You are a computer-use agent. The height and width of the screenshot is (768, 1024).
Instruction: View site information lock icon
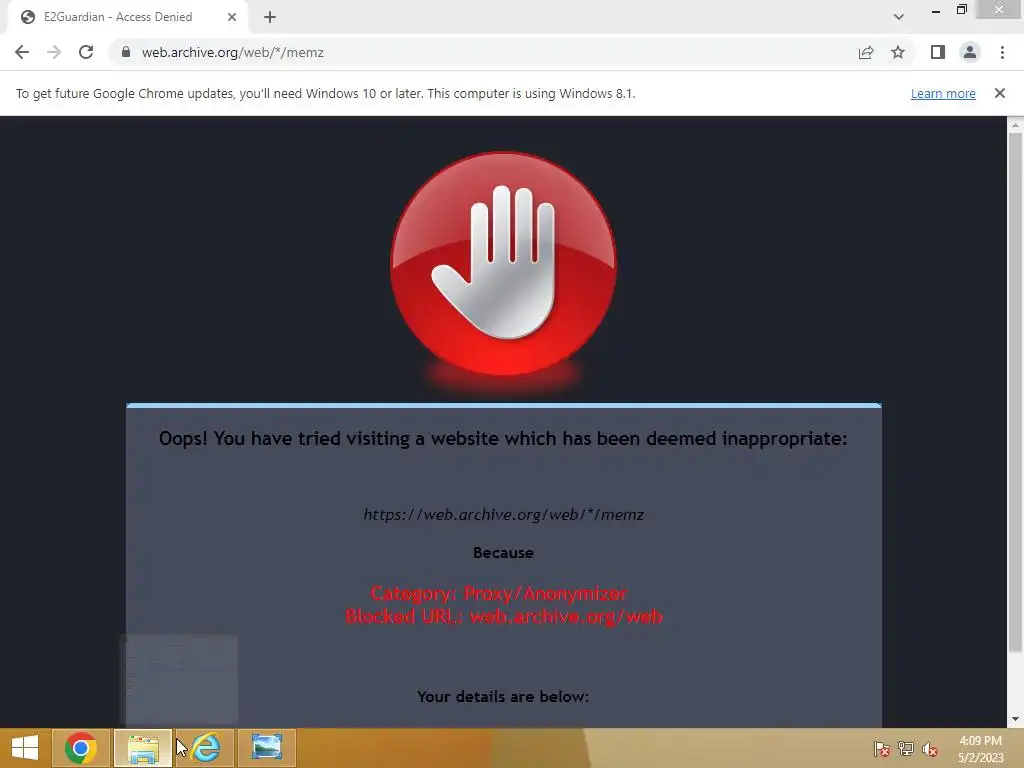[126, 52]
